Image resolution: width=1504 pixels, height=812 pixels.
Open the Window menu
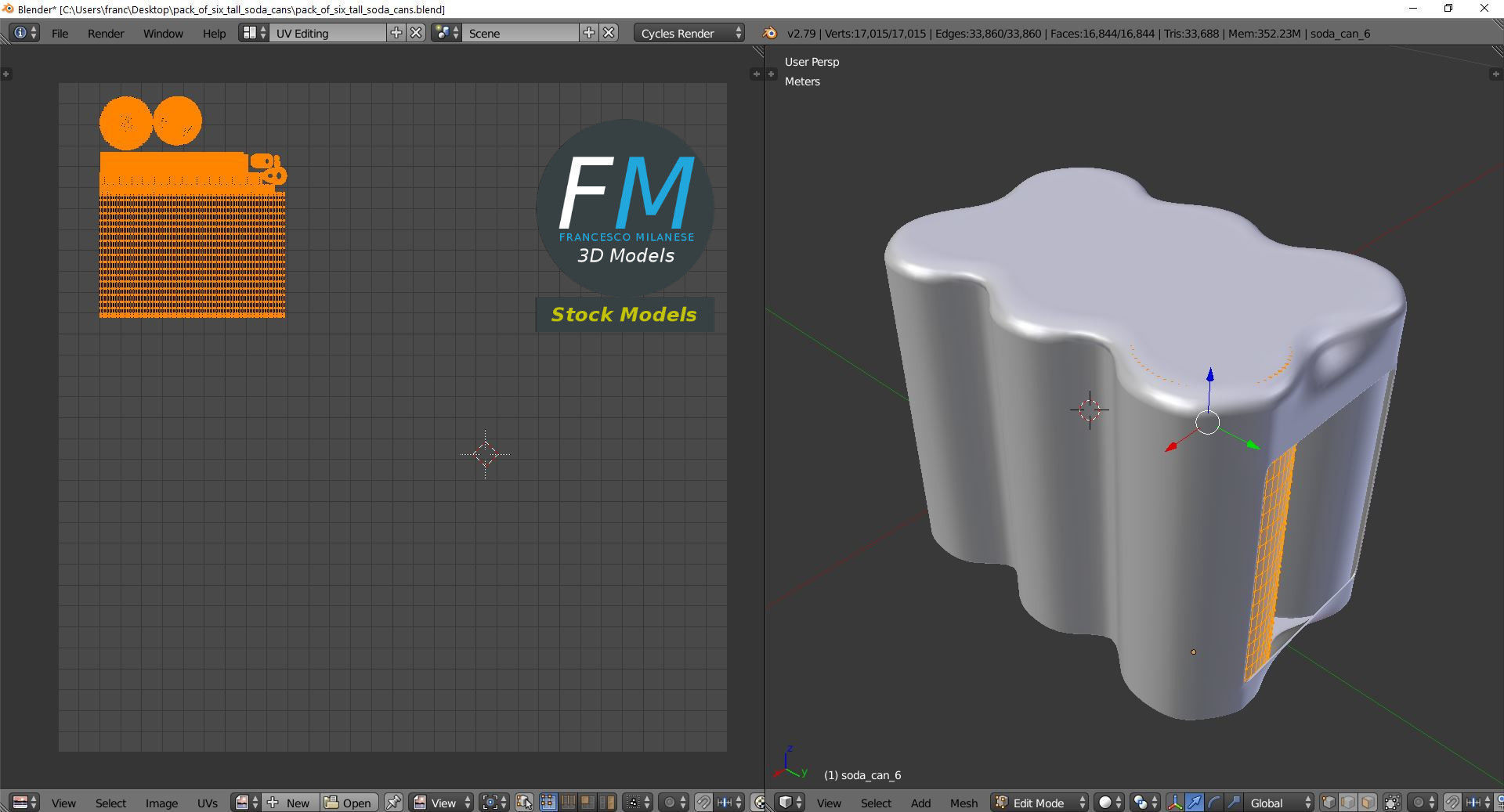click(163, 33)
